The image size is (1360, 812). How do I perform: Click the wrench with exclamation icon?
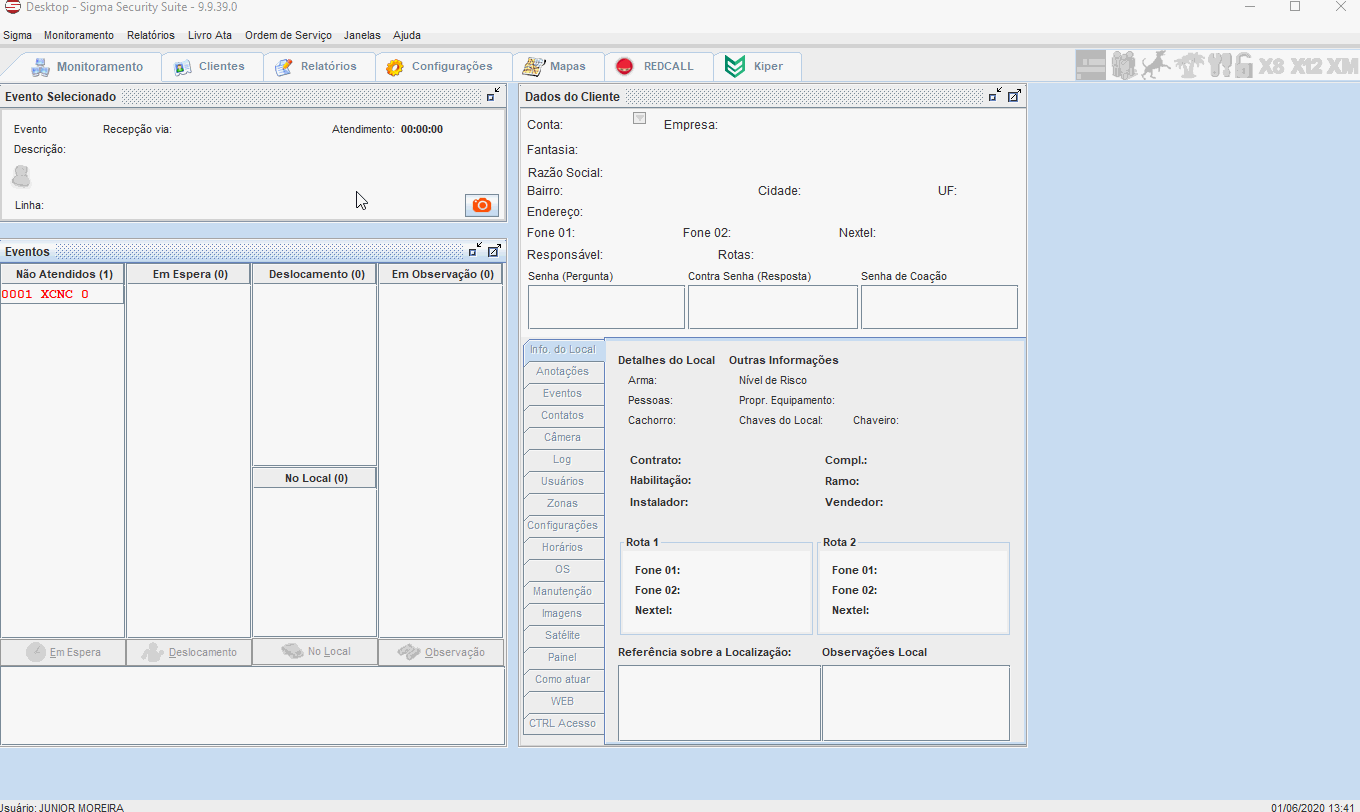click(x=1219, y=66)
